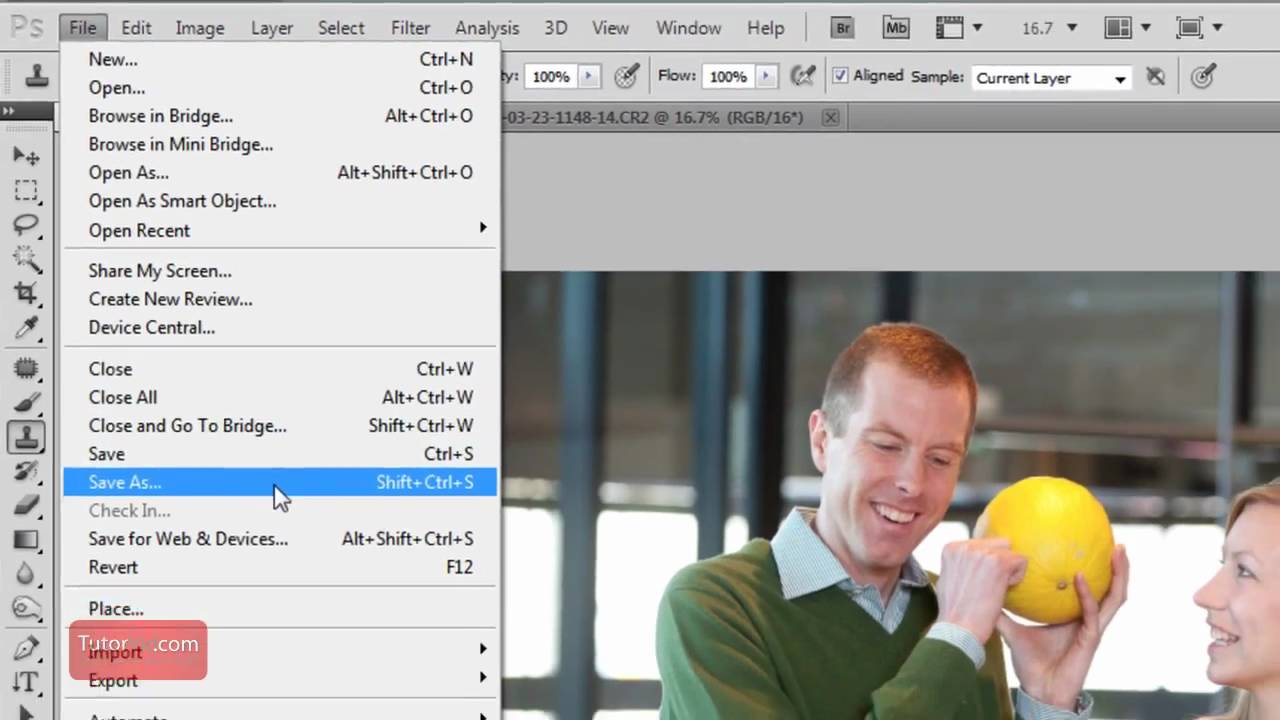The height and width of the screenshot is (720, 1280).
Task: Select the Gradient tool
Action: tap(26, 540)
